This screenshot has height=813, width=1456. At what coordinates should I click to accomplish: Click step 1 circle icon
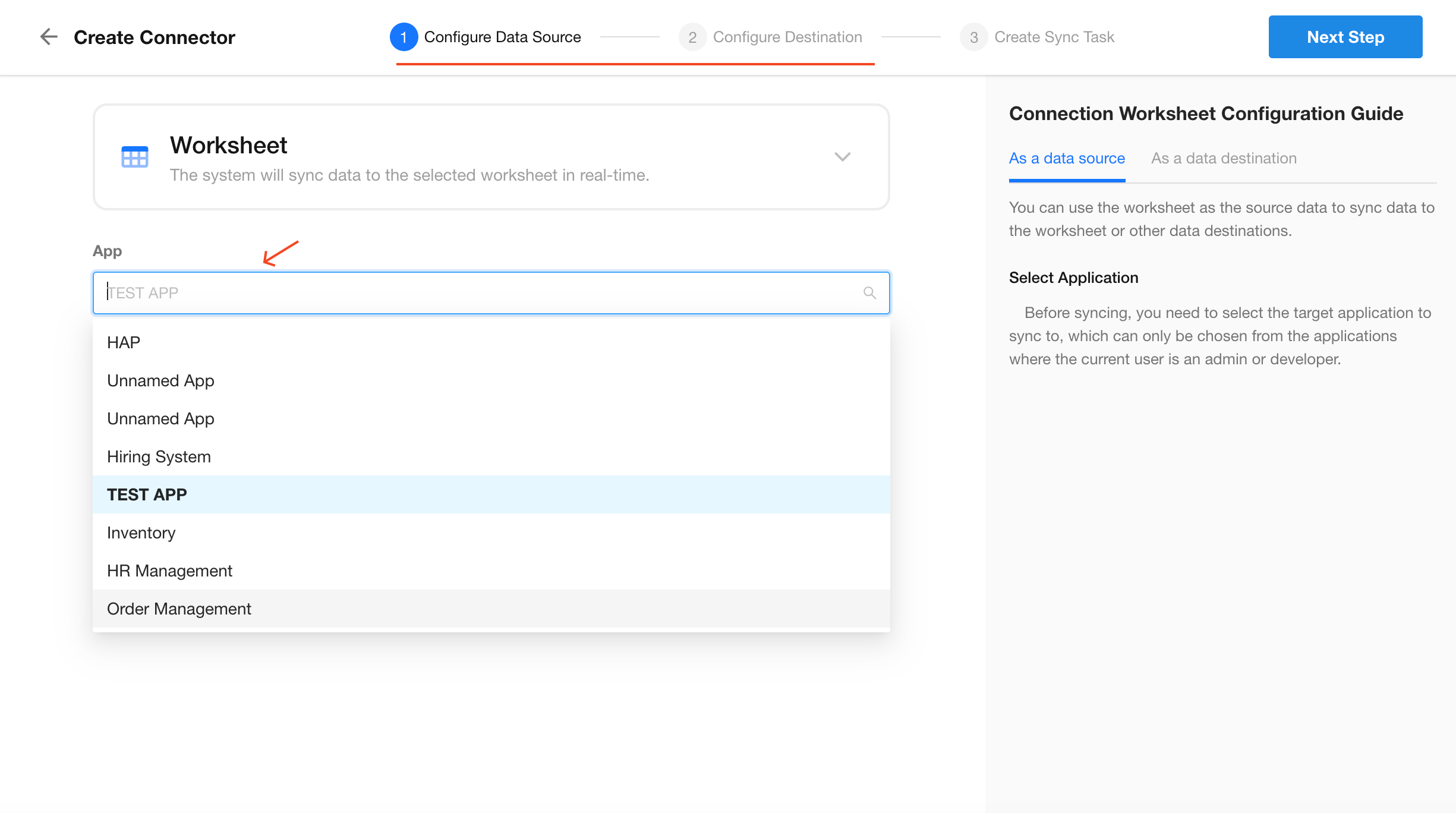[404, 37]
